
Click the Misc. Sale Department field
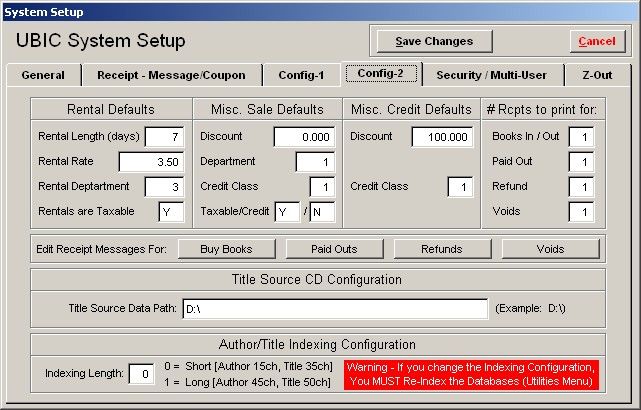click(315, 162)
